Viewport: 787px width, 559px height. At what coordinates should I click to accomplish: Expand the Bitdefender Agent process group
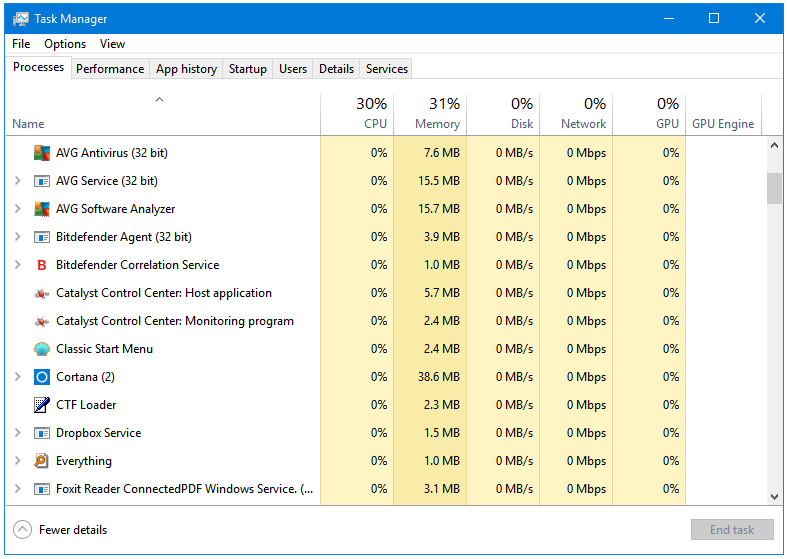[x=17, y=237]
